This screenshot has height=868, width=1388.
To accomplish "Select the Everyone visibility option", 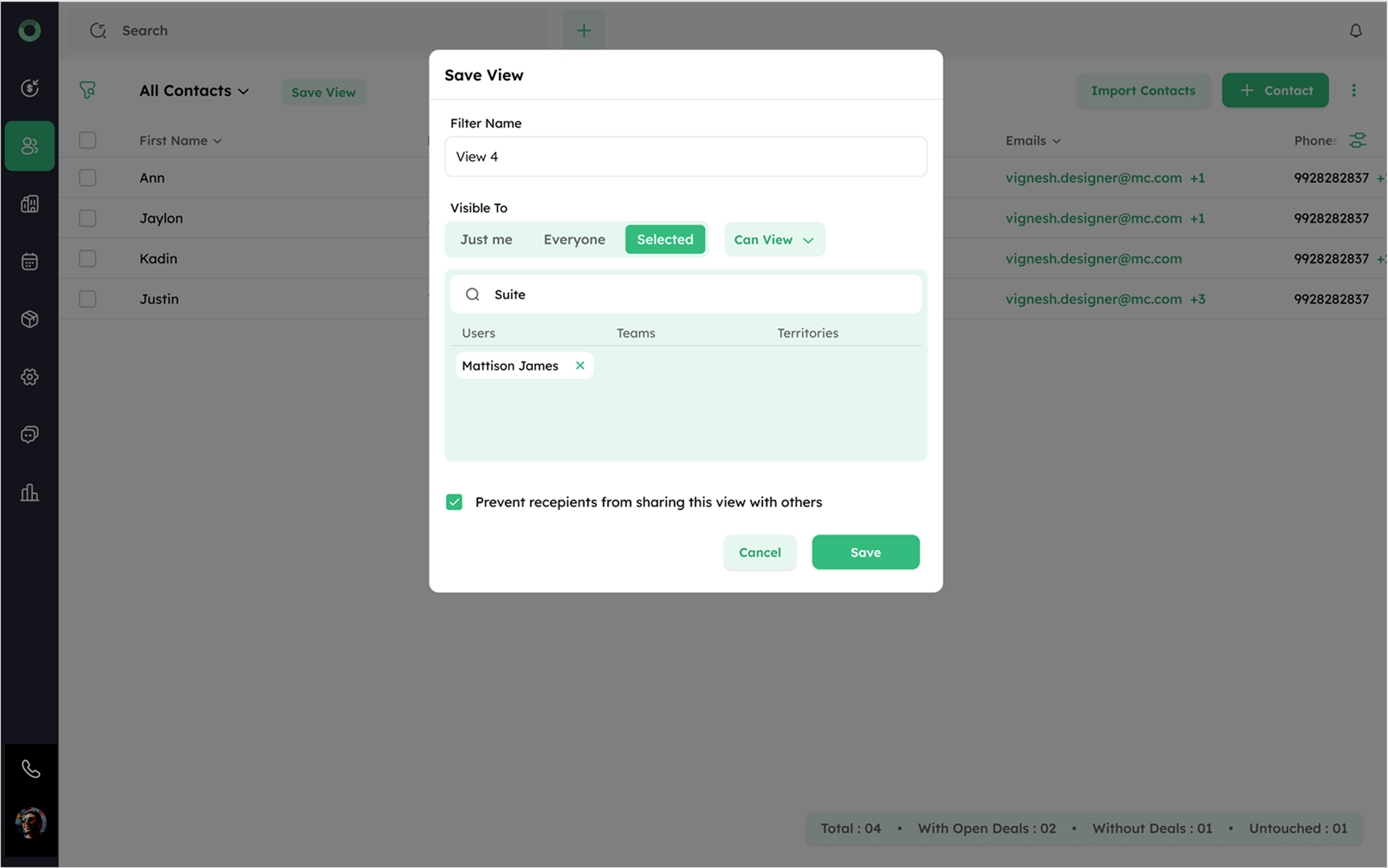I will click(574, 240).
